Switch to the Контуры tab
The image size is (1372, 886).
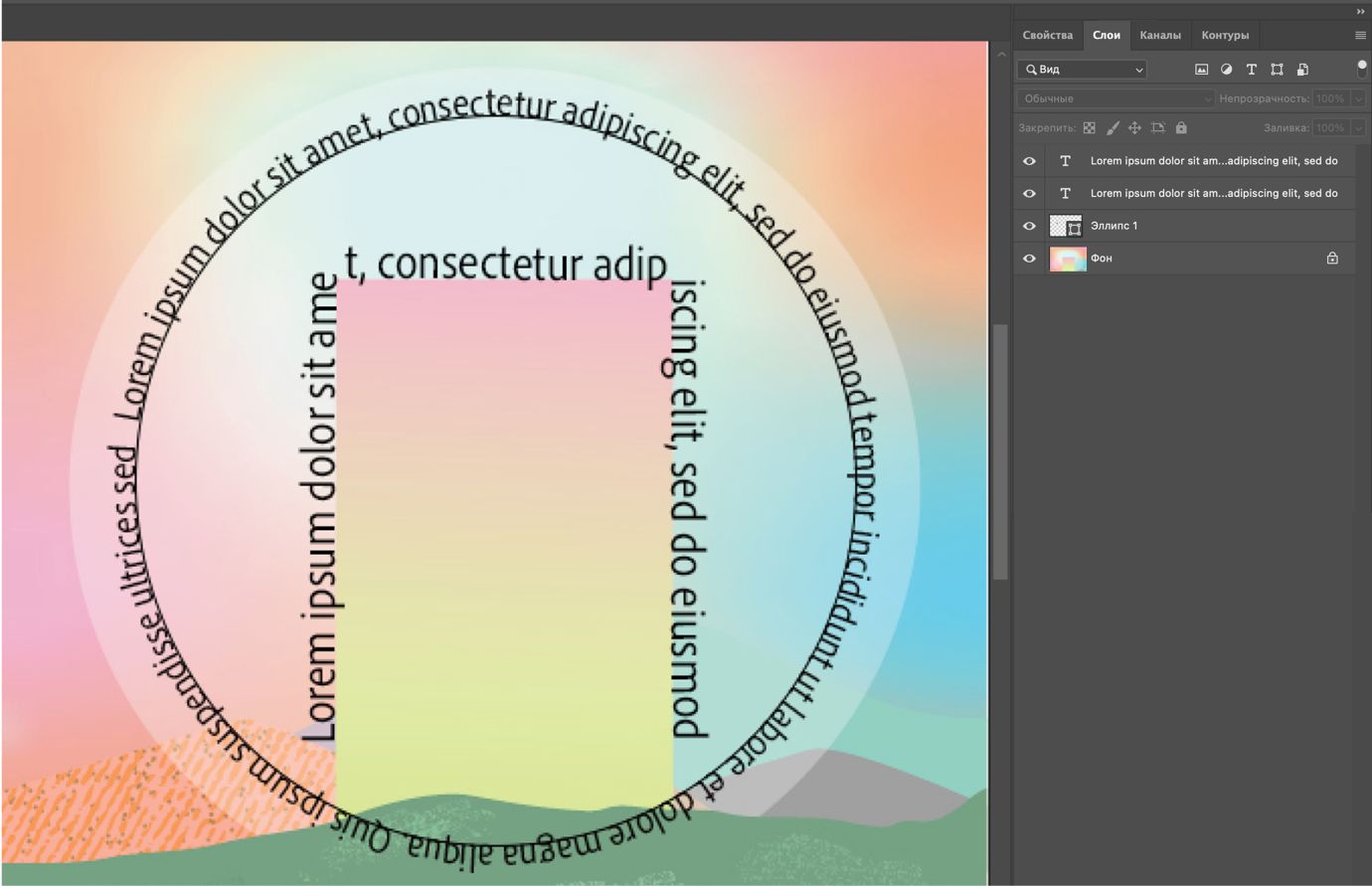(1225, 35)
